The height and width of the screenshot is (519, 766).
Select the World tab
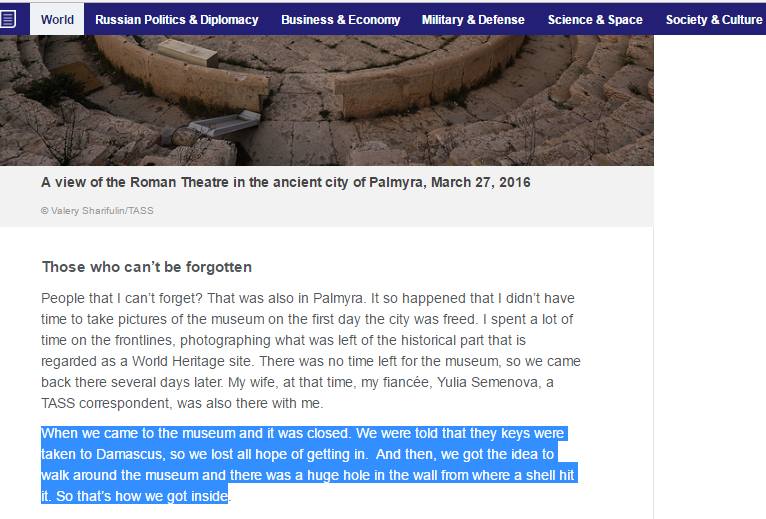(x=57, y=20)
